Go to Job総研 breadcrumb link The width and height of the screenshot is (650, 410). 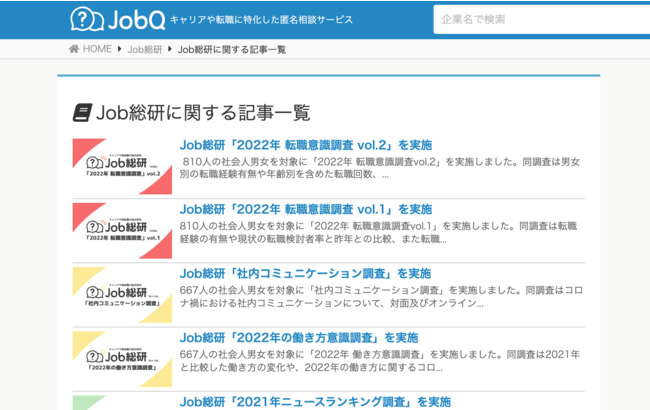146,49
